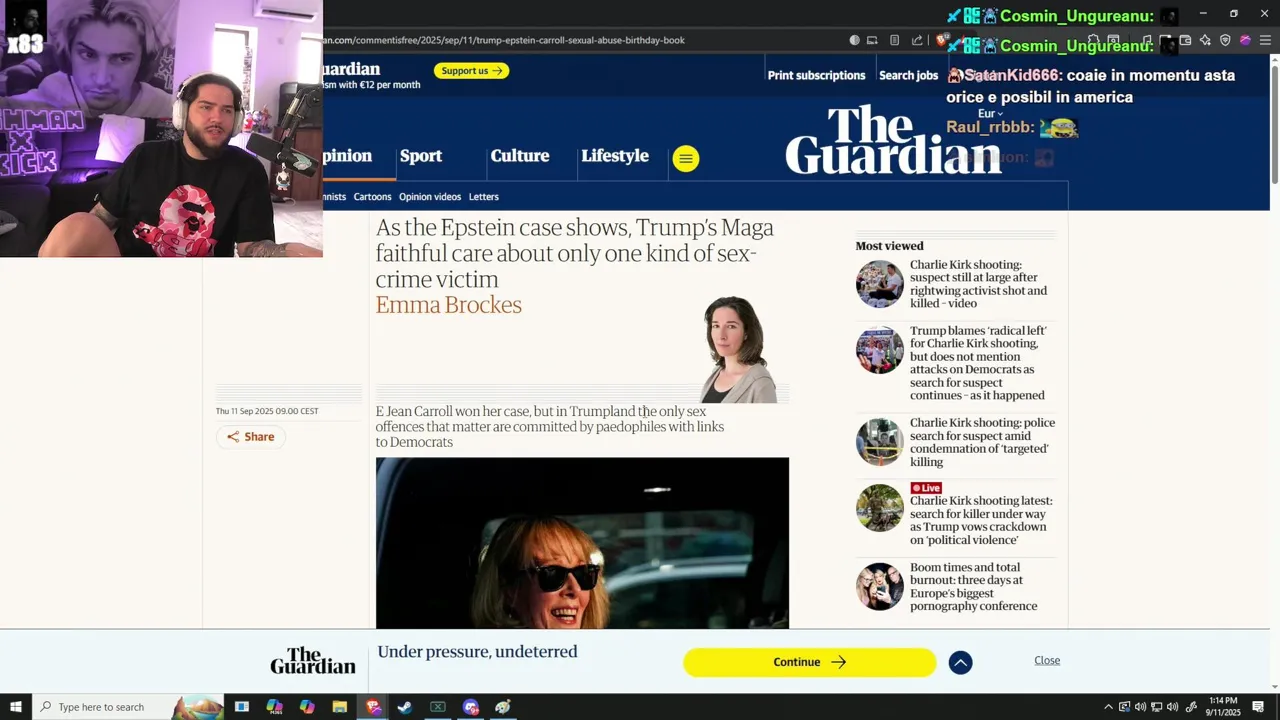Open author Emma Brockes link
The width and height of the screenshot is (1280, 720).
449,305
